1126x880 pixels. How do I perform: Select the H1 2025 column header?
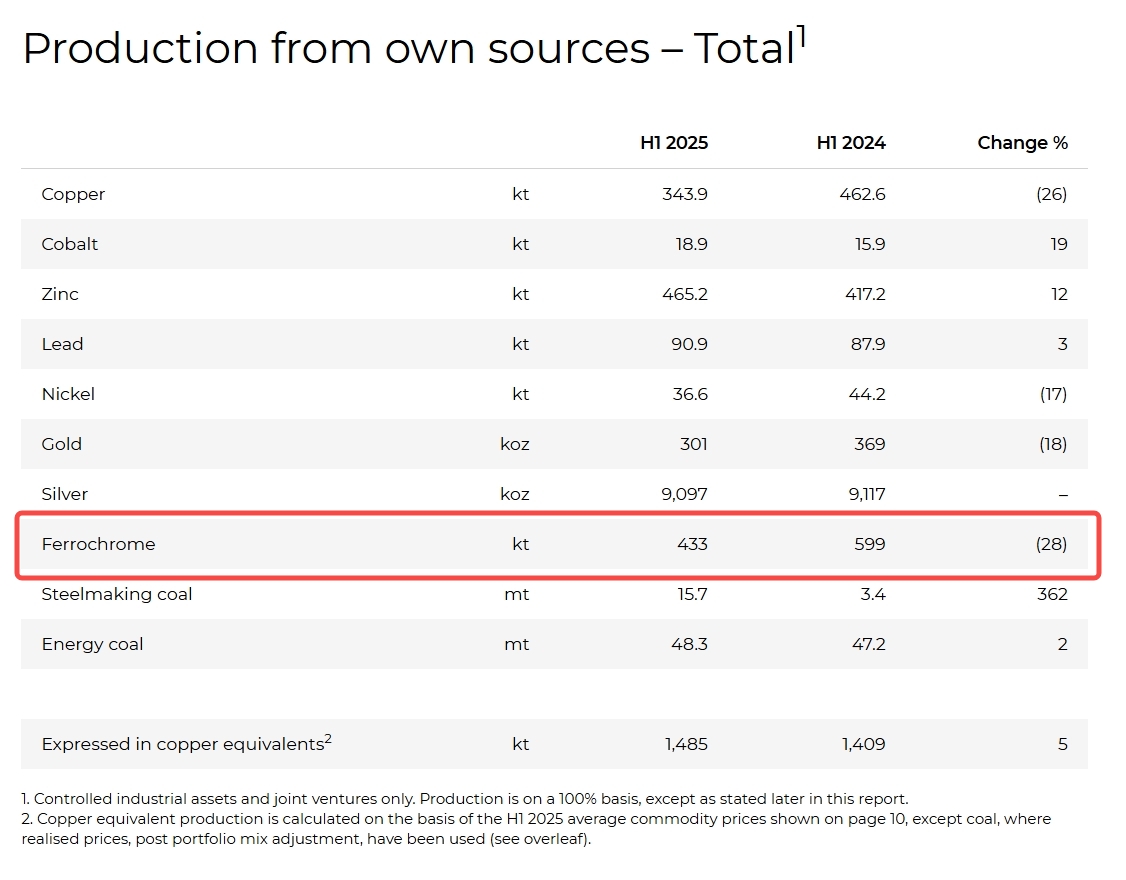pos(673,143)
